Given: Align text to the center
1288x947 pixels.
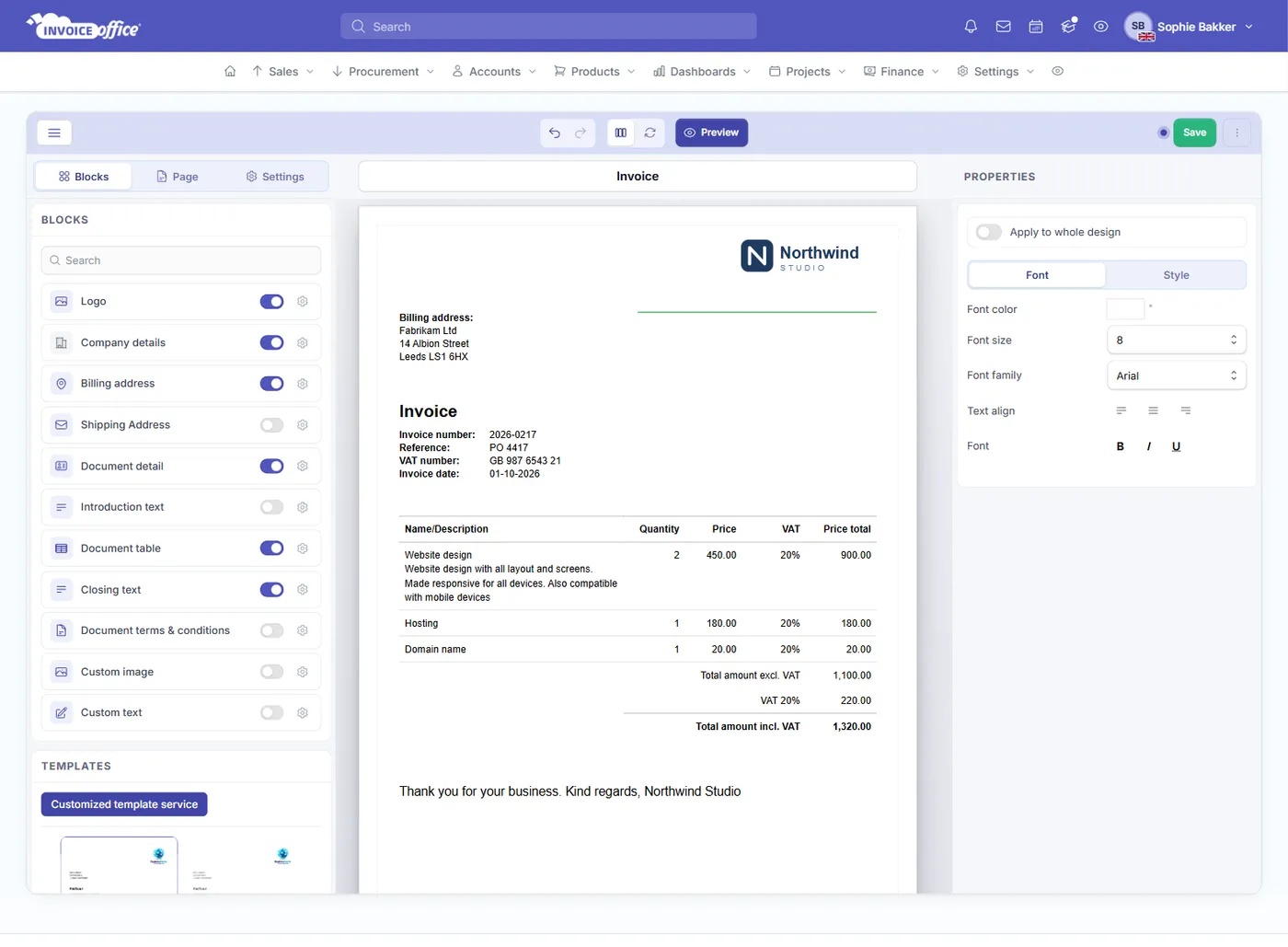Looking at the screenshot, I should point(1154,410).
